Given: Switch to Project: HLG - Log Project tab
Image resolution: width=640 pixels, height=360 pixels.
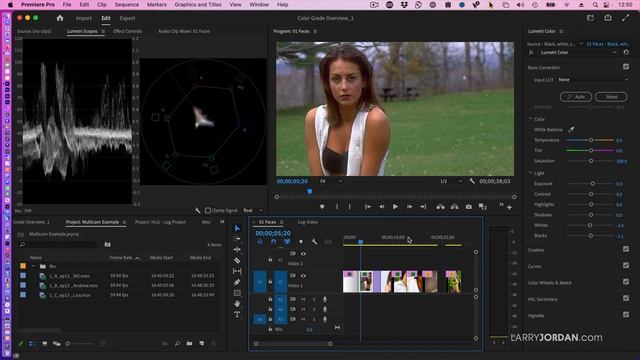Looking at the screenshot, I should (160, 222).
